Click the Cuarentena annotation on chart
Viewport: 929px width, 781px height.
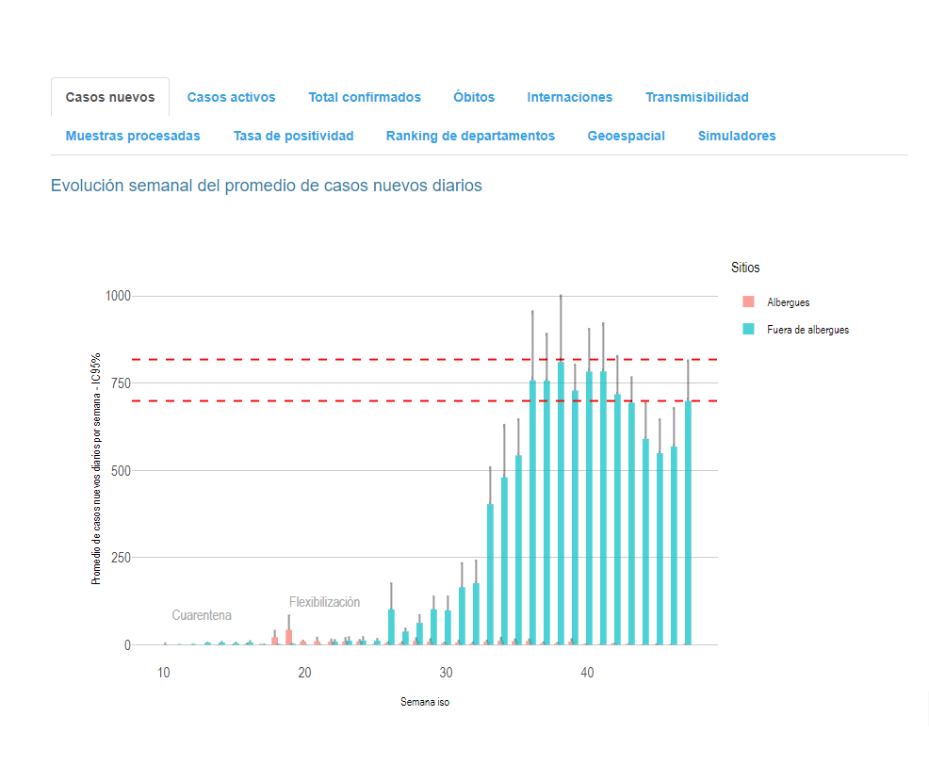[201, 615]
